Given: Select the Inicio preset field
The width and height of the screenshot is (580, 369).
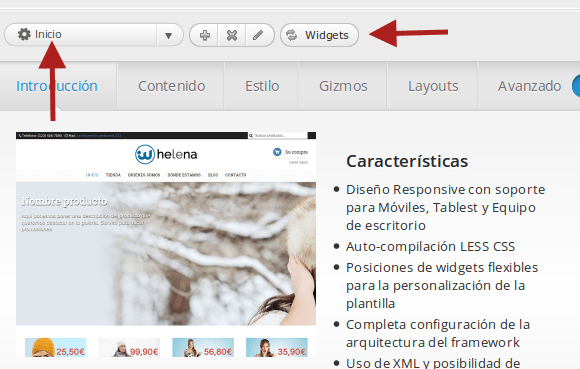Looking at the screenshot, I should pyautogui.click(x=94, y=35).
